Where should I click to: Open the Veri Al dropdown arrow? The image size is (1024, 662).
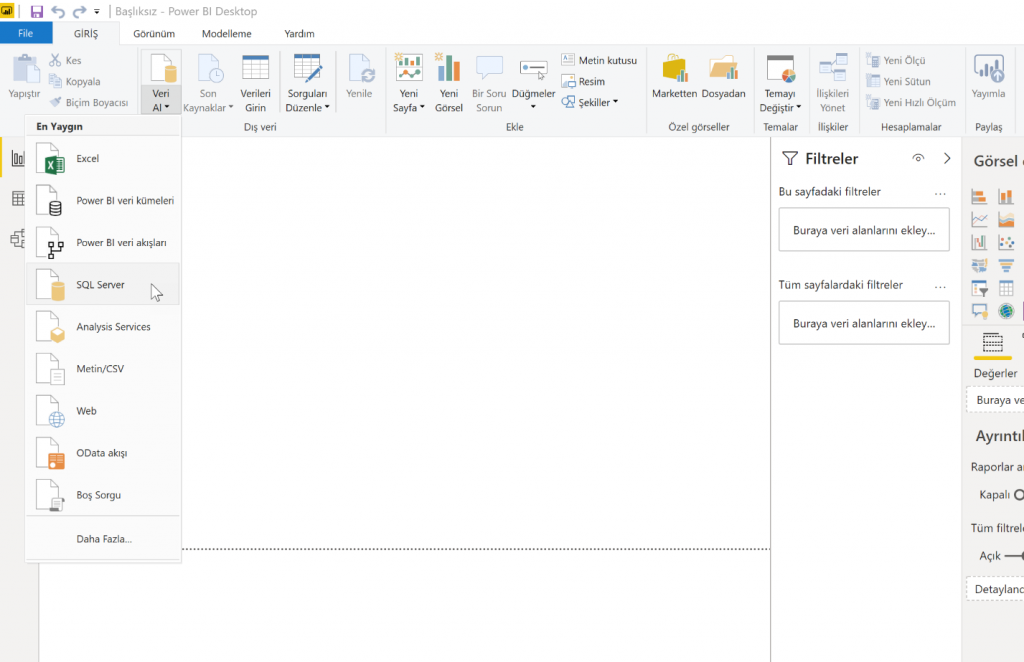click(x=167, y=108)
